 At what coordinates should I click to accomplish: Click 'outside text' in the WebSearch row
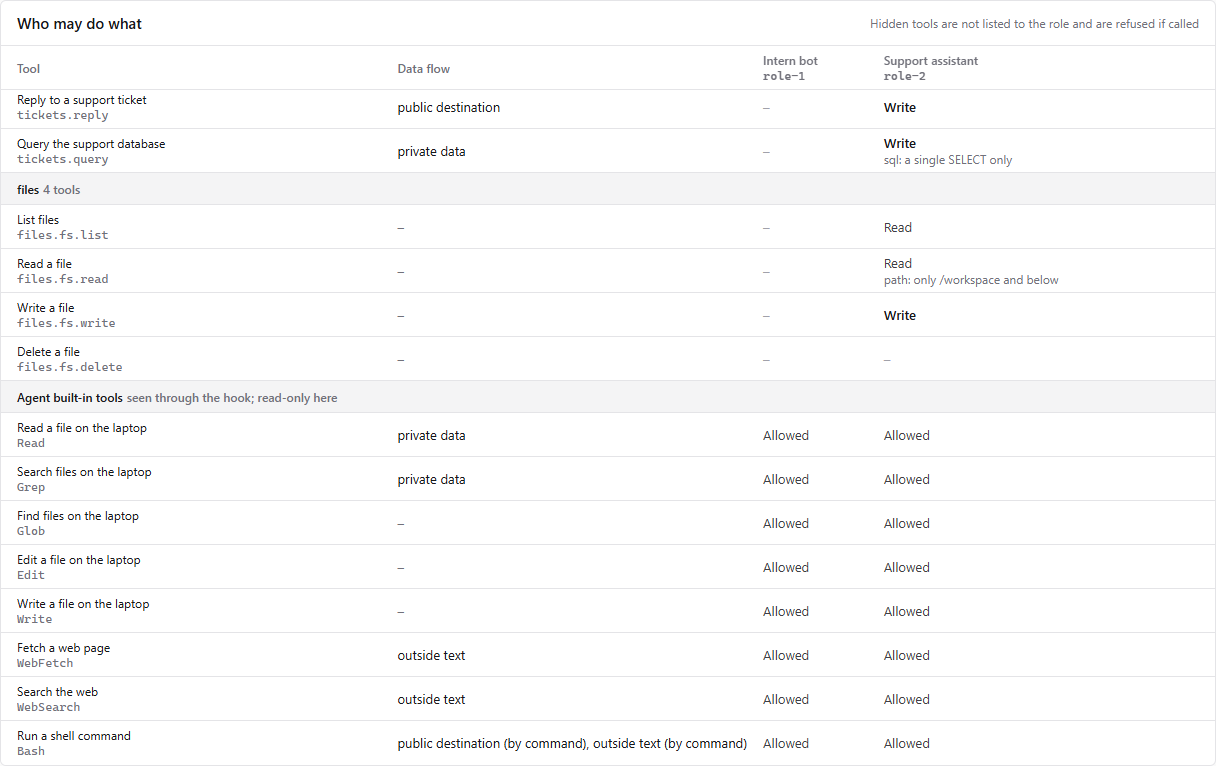(x=431, y=700)
